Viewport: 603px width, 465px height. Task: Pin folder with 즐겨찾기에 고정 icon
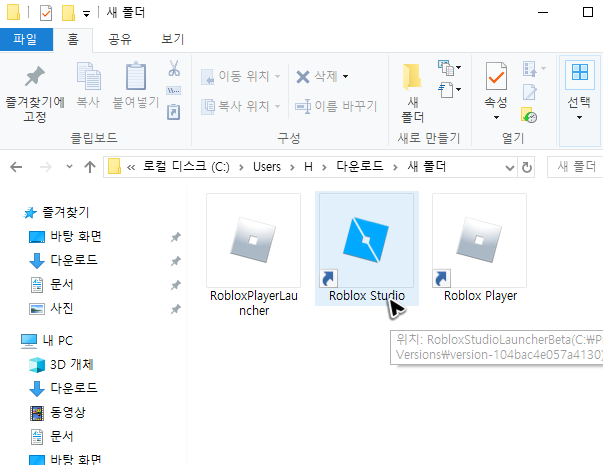point(35,93)
